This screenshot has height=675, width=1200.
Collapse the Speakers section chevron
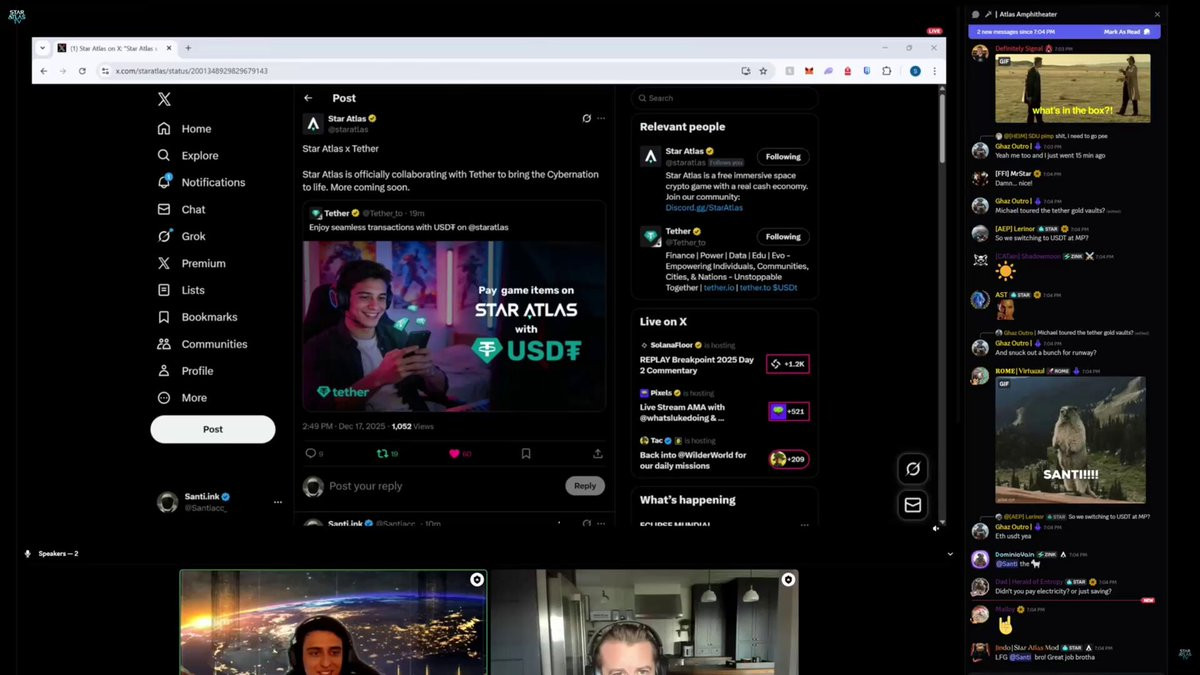950,553
